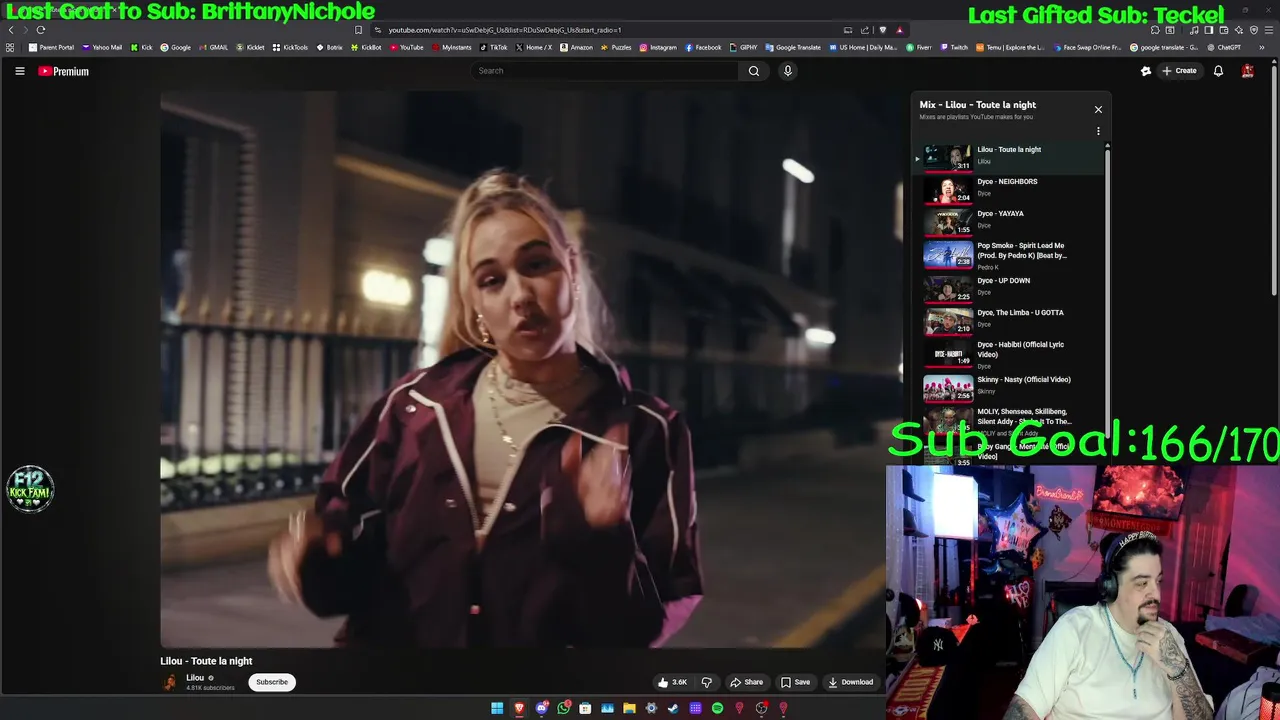Play Dyce - UP DOWN from the mix
Image resolution: width=1280 pixels, height=720 pixels.
pos(1010,288)
